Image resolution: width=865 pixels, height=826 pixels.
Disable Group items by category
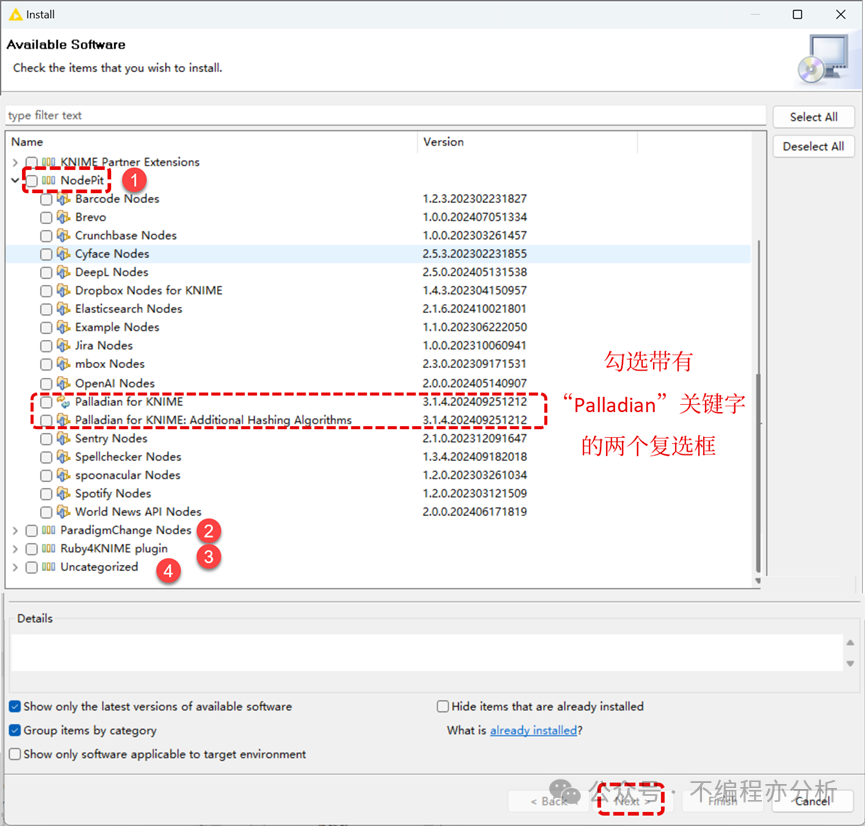point(15,730)
